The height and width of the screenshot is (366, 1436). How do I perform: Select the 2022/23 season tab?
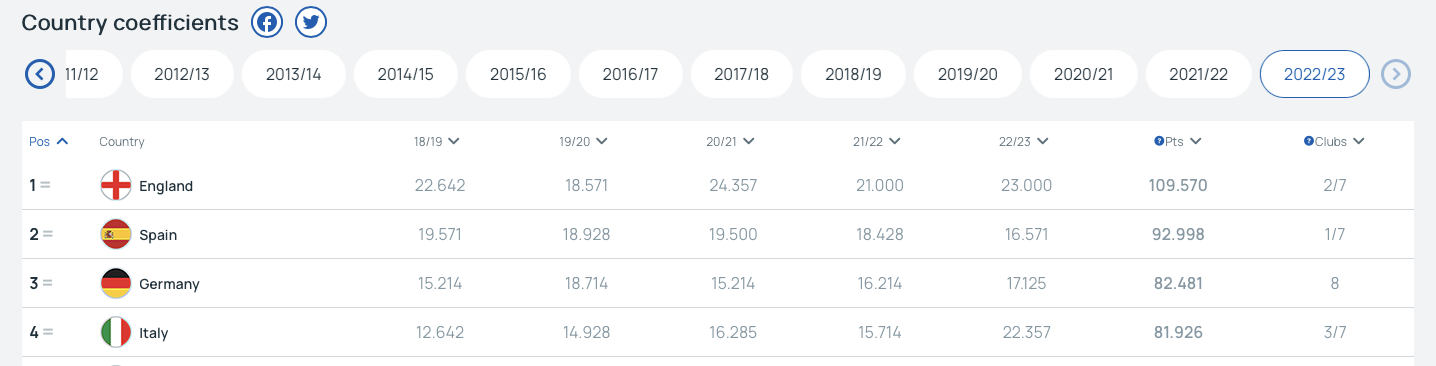pyautogui.click(x=1314, y=74)
